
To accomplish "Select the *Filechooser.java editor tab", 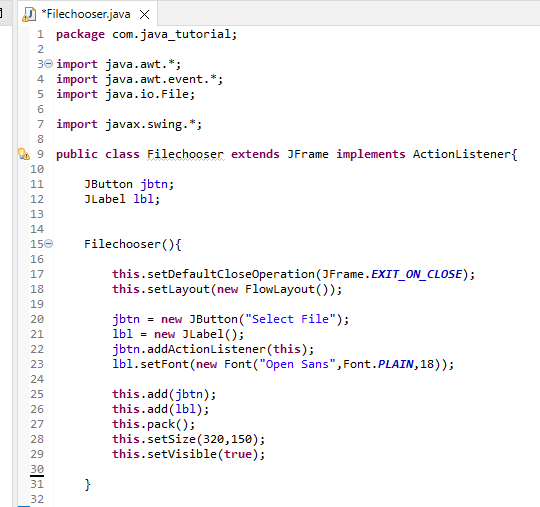I will [88, 14].
